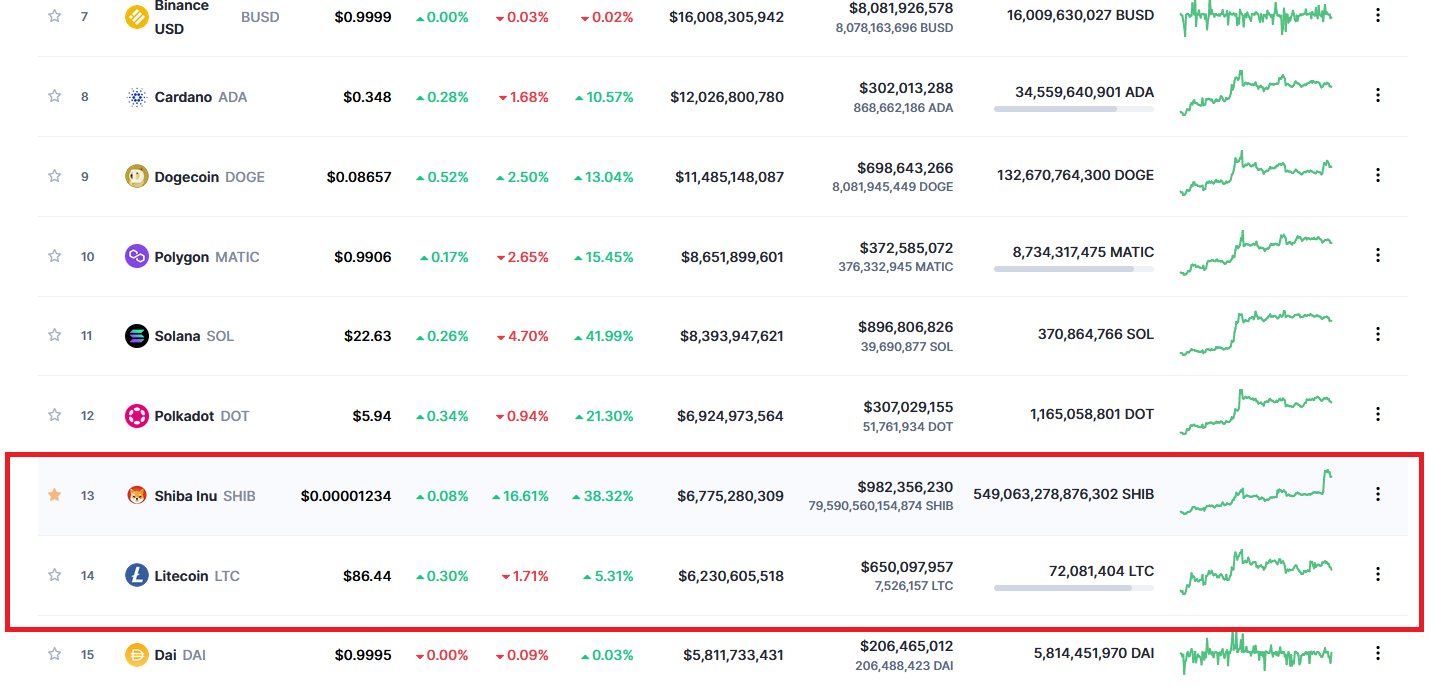Add Binance USD to watchlist with star
This screenshot has width=1436, height=693.
click(55, 16)
